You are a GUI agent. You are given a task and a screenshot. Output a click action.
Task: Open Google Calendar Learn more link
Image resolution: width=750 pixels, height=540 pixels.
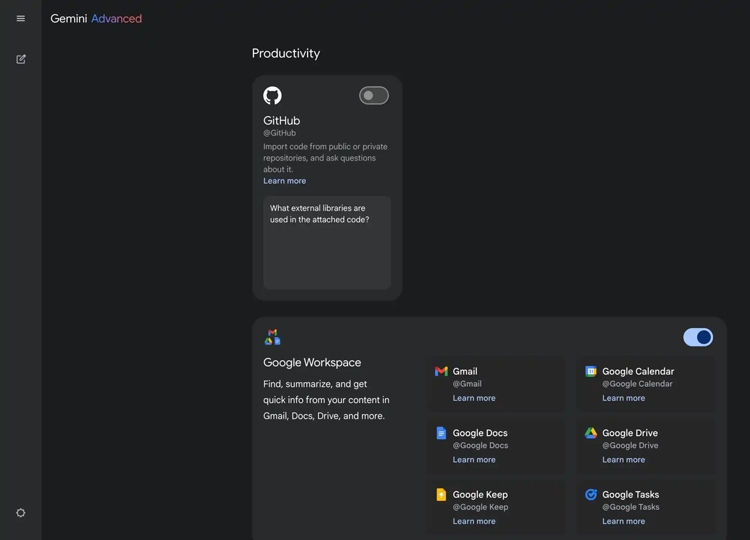[x=623, y=398]
